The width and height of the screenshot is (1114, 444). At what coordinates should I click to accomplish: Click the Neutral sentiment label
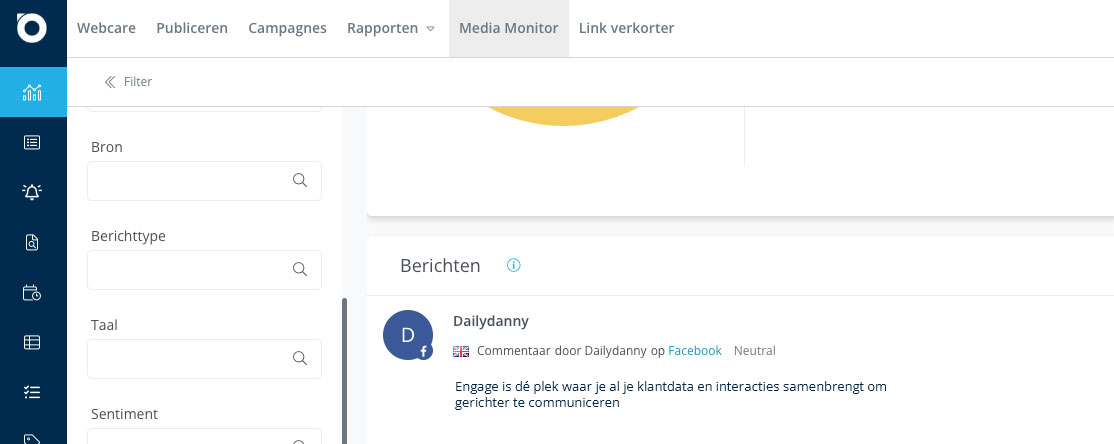click(x=755, y=350)
